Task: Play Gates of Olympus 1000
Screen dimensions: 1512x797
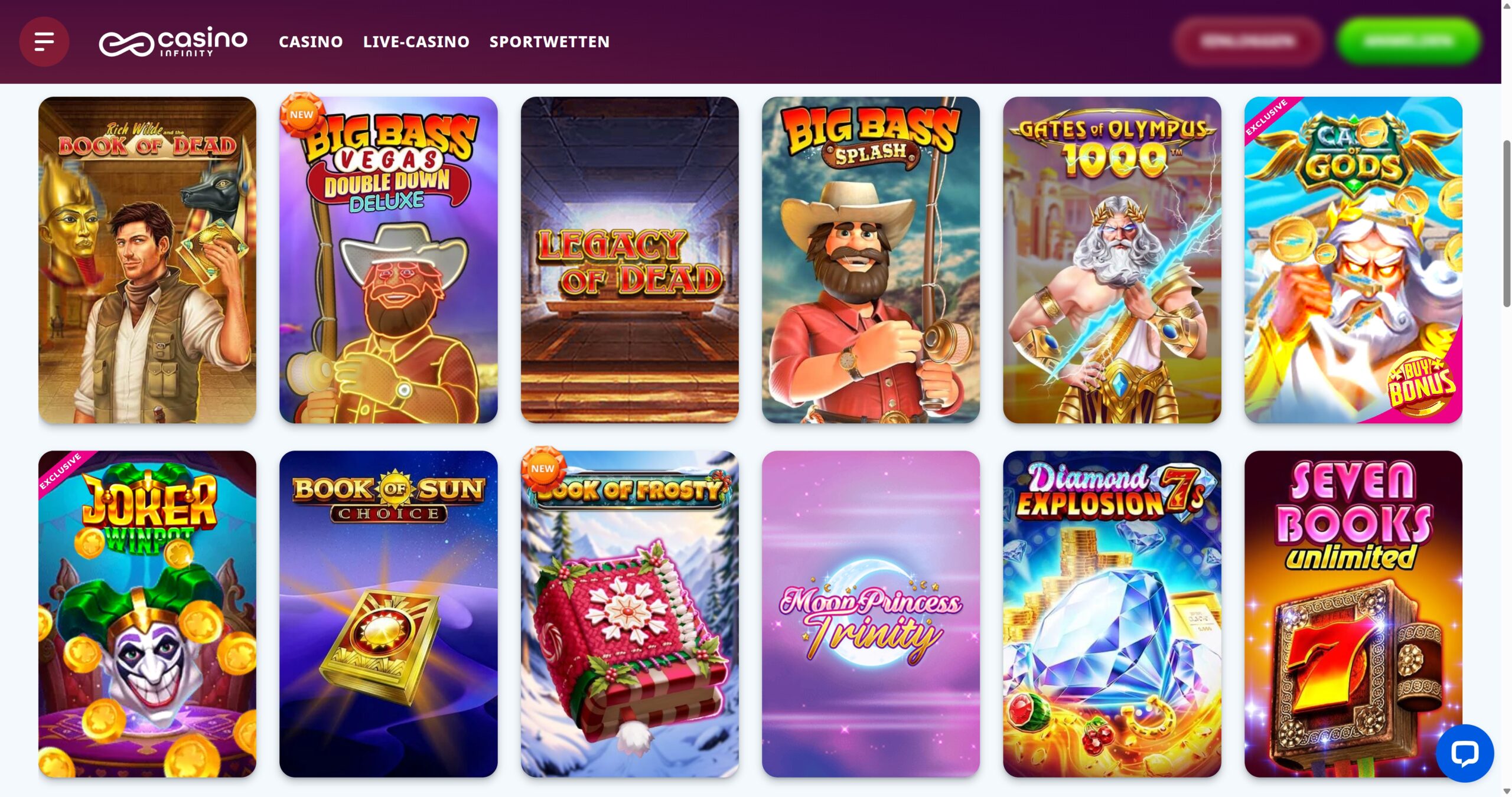Action: pyautogui.click(x=1112, y=260)
